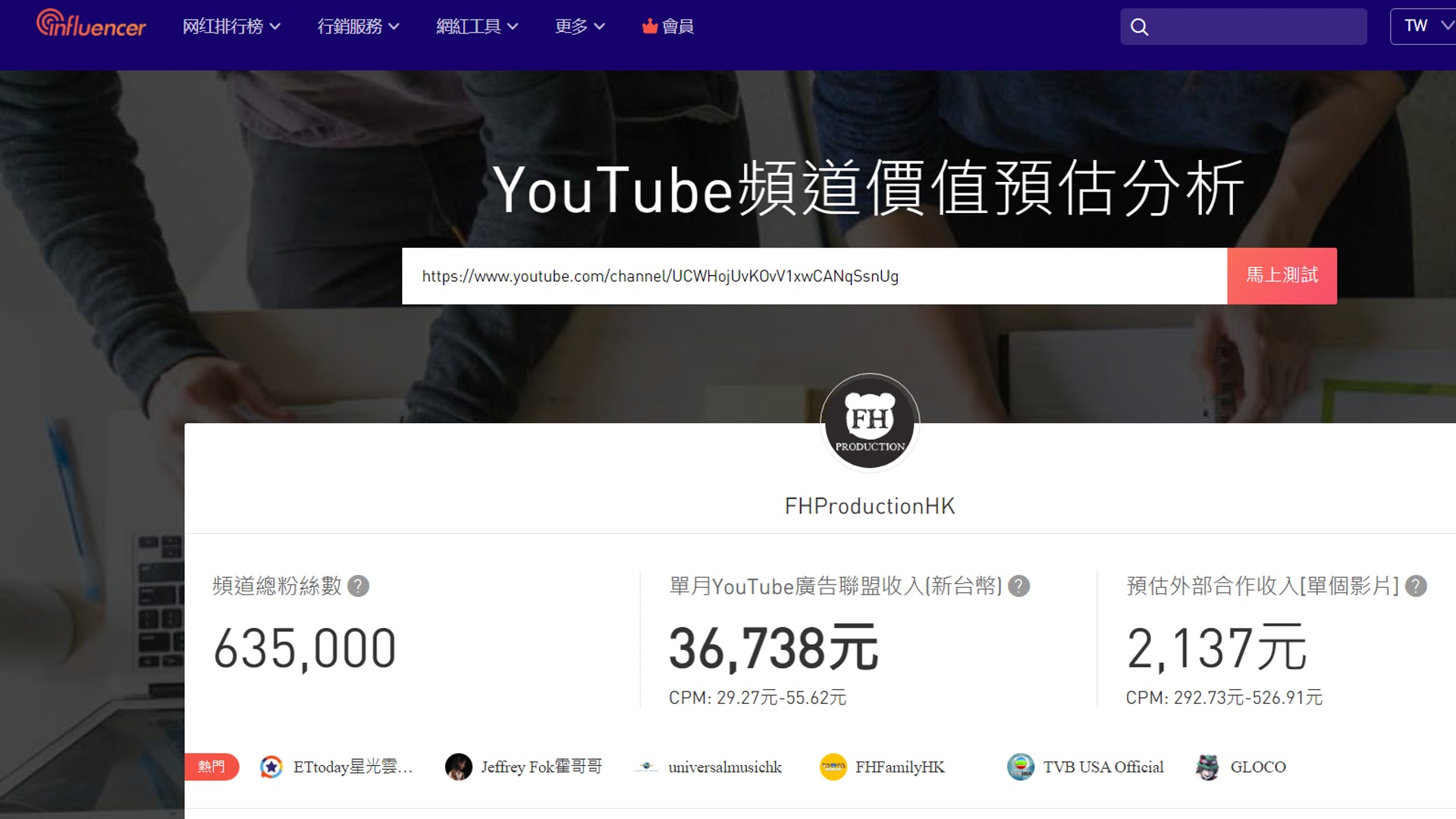1456x819 pixels.
Task: Click the Jeffrey Fok avatar icon
Action: point(459,767)
